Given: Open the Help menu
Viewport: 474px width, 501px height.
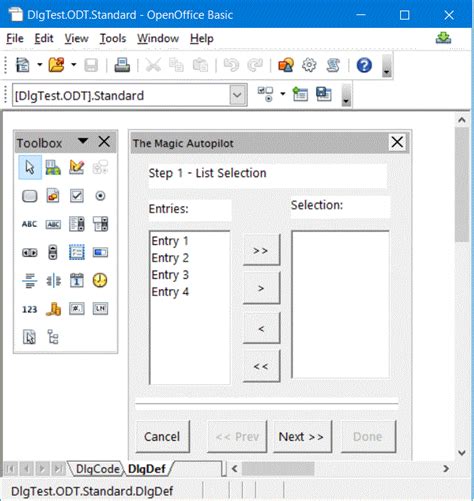Looking at the screenshot, I should pyautogui.click(x=202, y=39).
